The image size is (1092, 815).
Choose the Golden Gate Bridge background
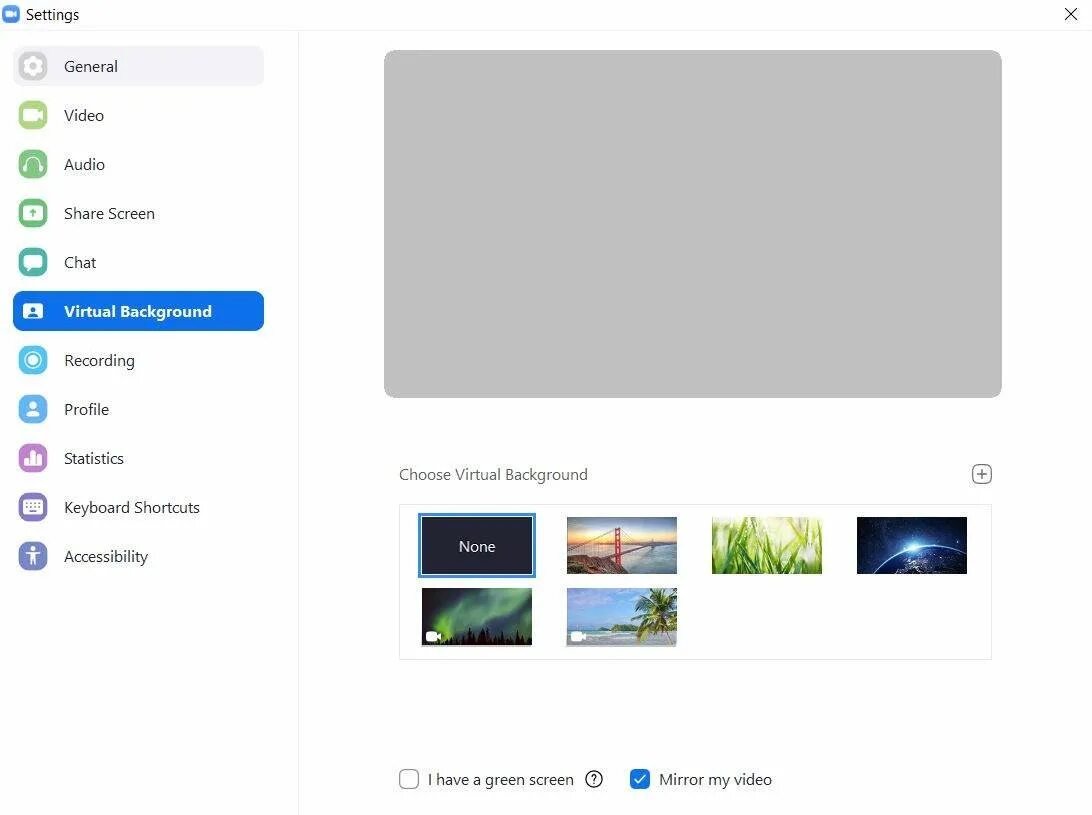click(622, 545)
